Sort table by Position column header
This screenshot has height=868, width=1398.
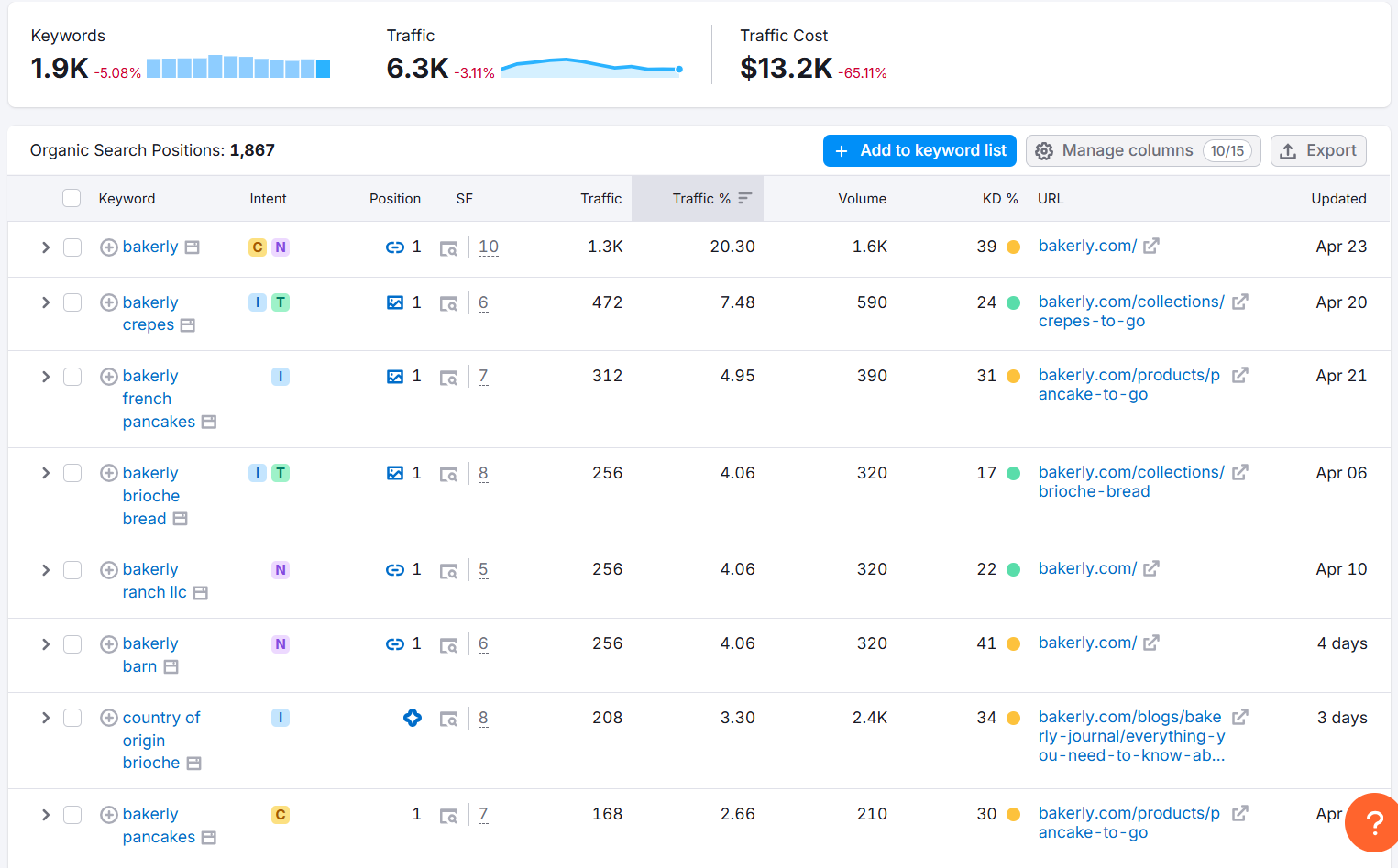coord(395,198)
